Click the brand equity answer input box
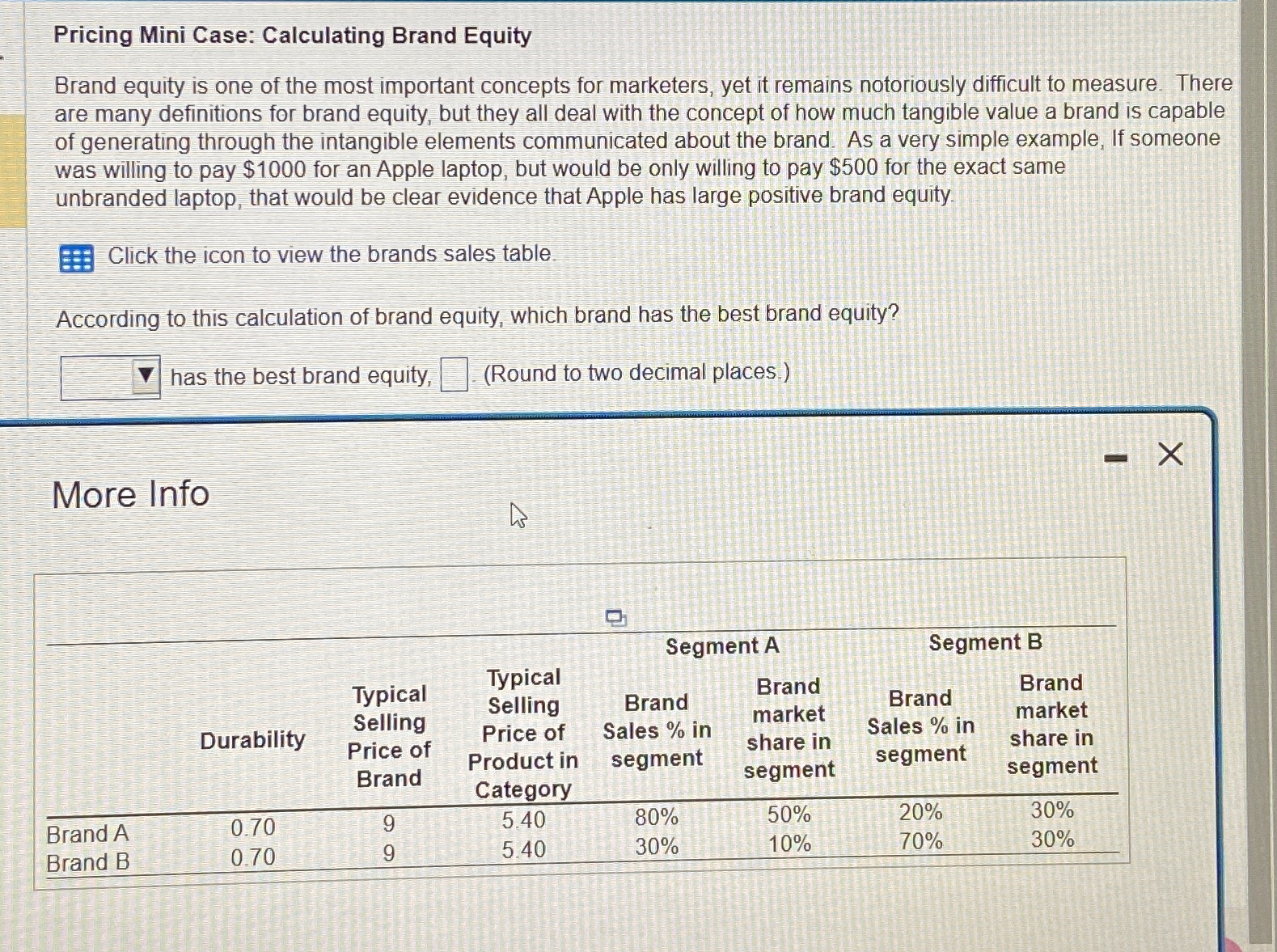Image resolution: width=1277 pixels, height=952 pixels. [455, 373]
